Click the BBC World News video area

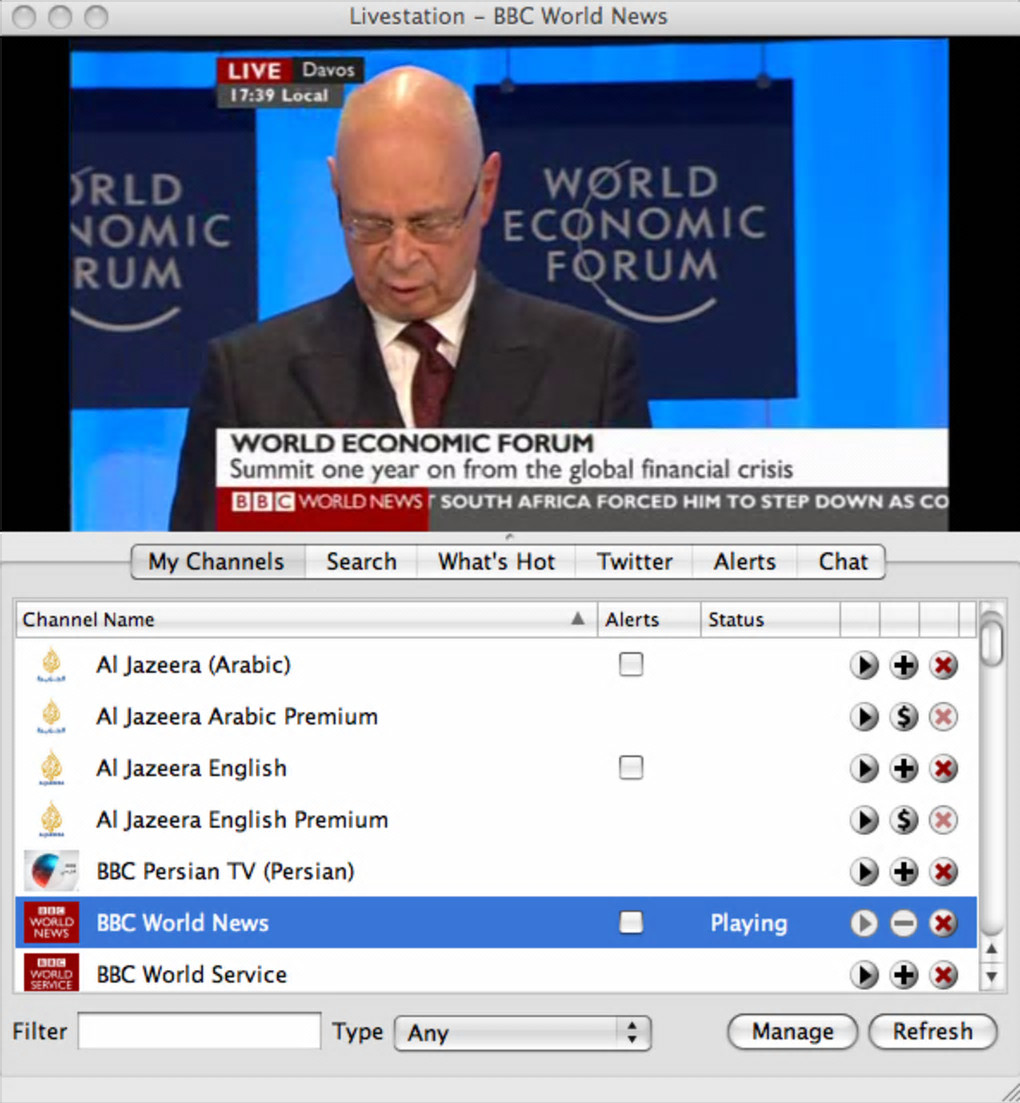click(509, 284)
